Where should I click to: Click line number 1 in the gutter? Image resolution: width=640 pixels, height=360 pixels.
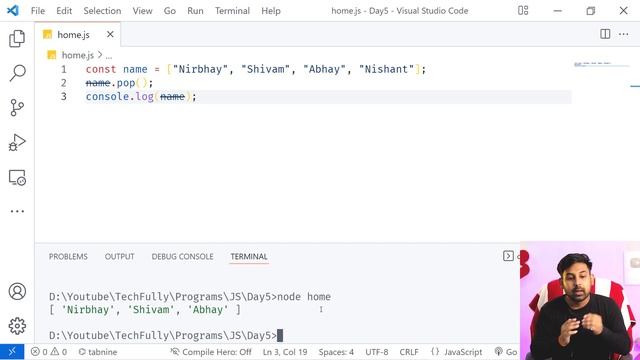[x=64, y=69]
